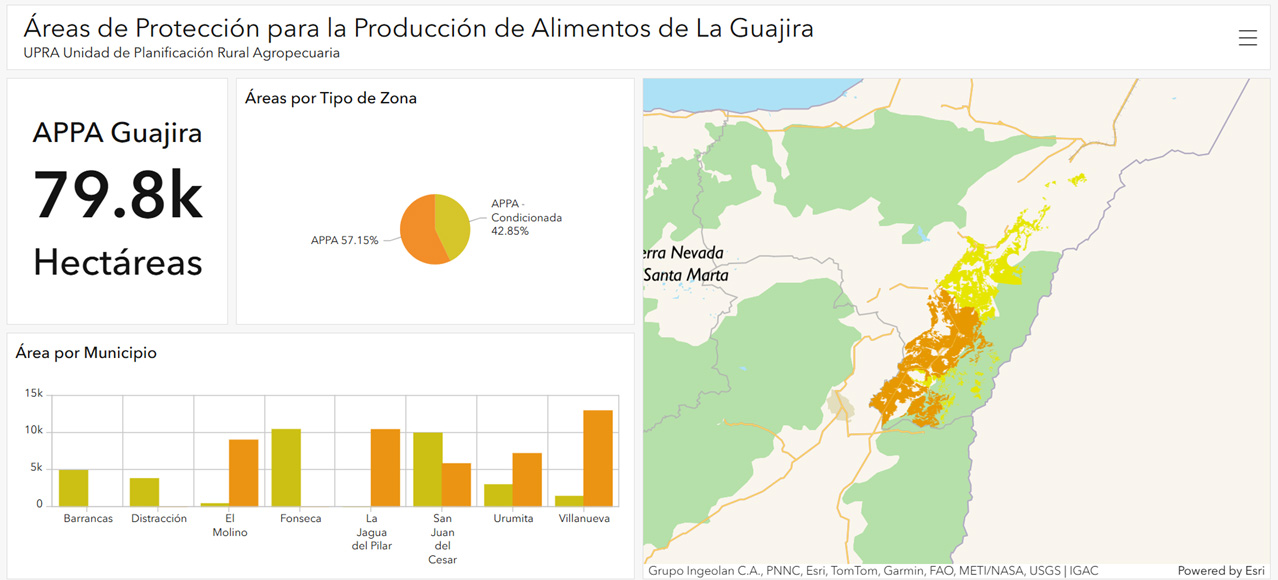Click the orange Urumita bar

(x=527, y=479)
